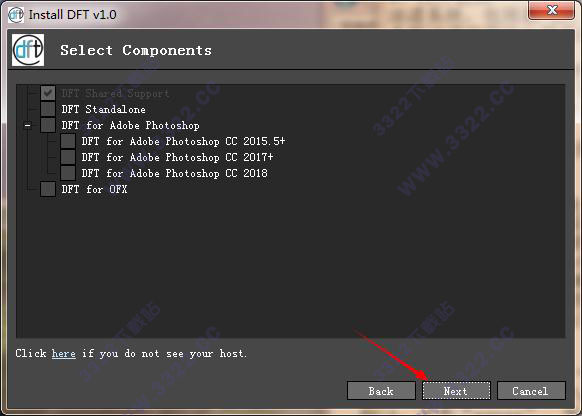Cancel the DFT installation
Screen dimensions: 582x416
coord(531,391)
